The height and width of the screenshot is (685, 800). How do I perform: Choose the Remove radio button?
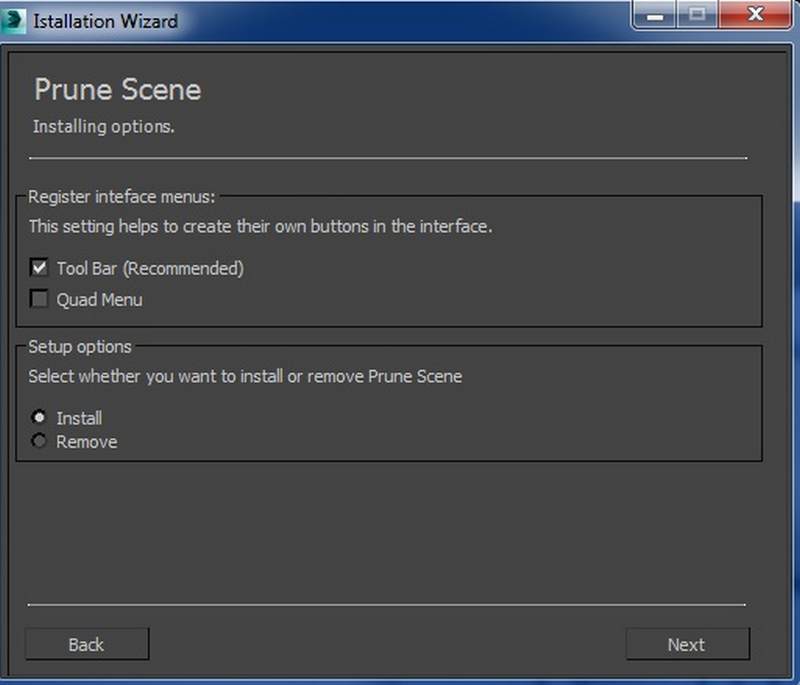[40, 441]
